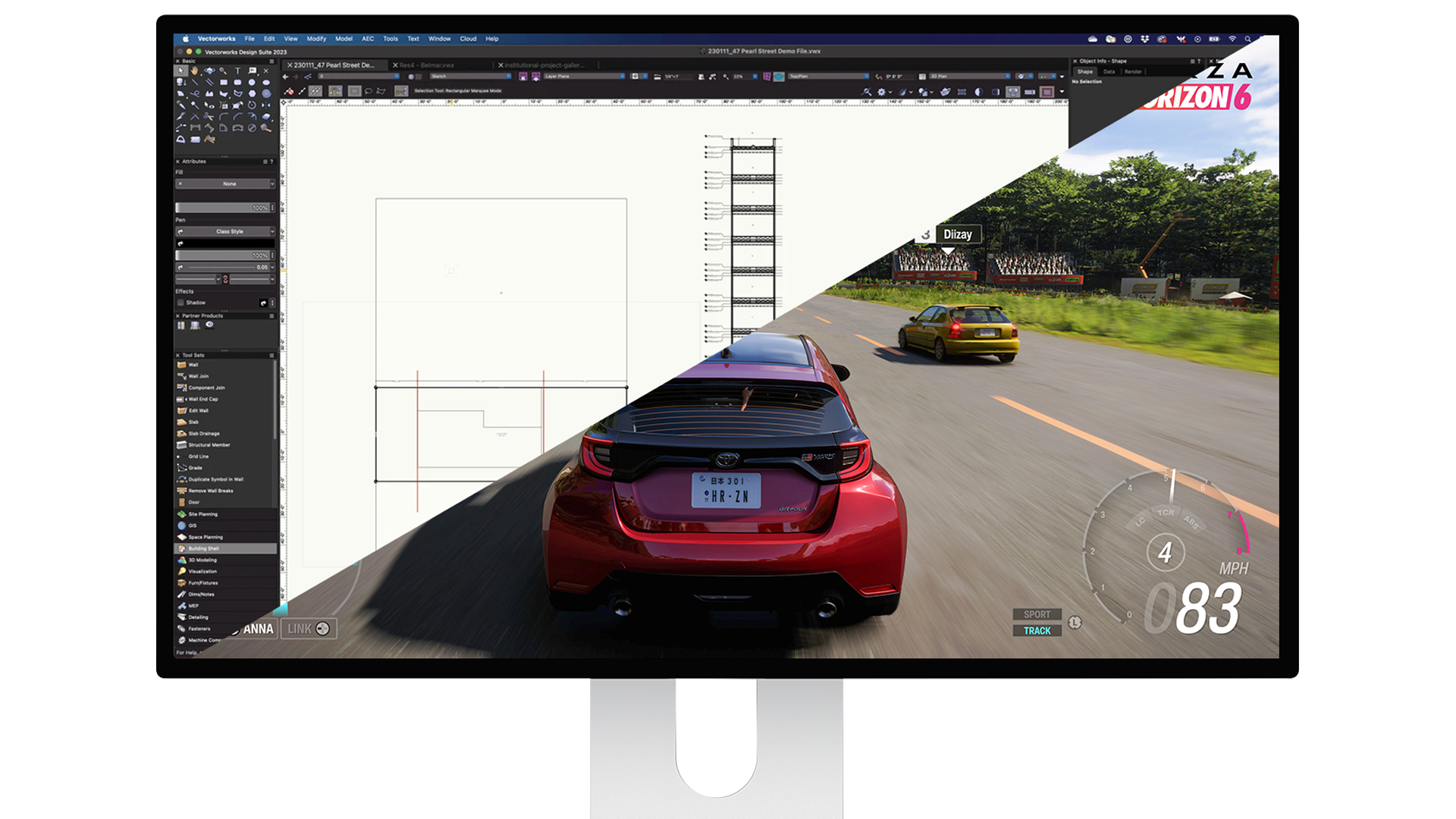Select the Line tool

(194, 82)
